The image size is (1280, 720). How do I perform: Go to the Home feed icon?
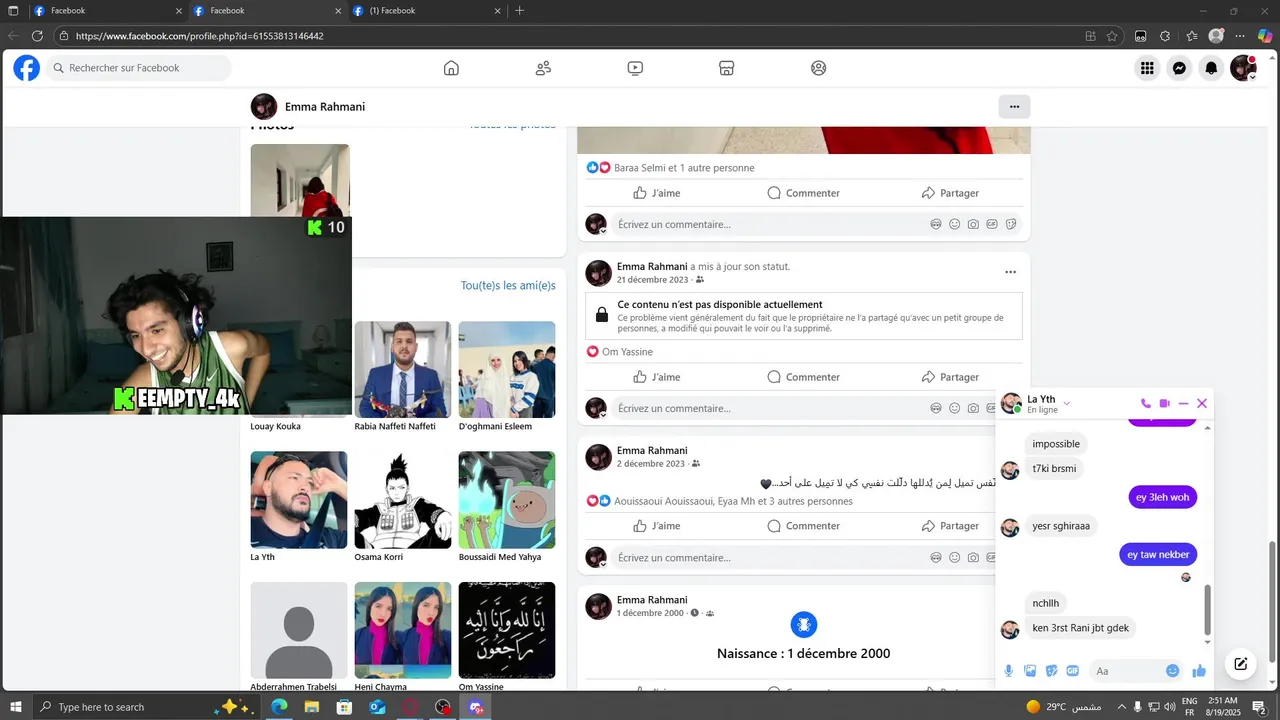(451, 68)
